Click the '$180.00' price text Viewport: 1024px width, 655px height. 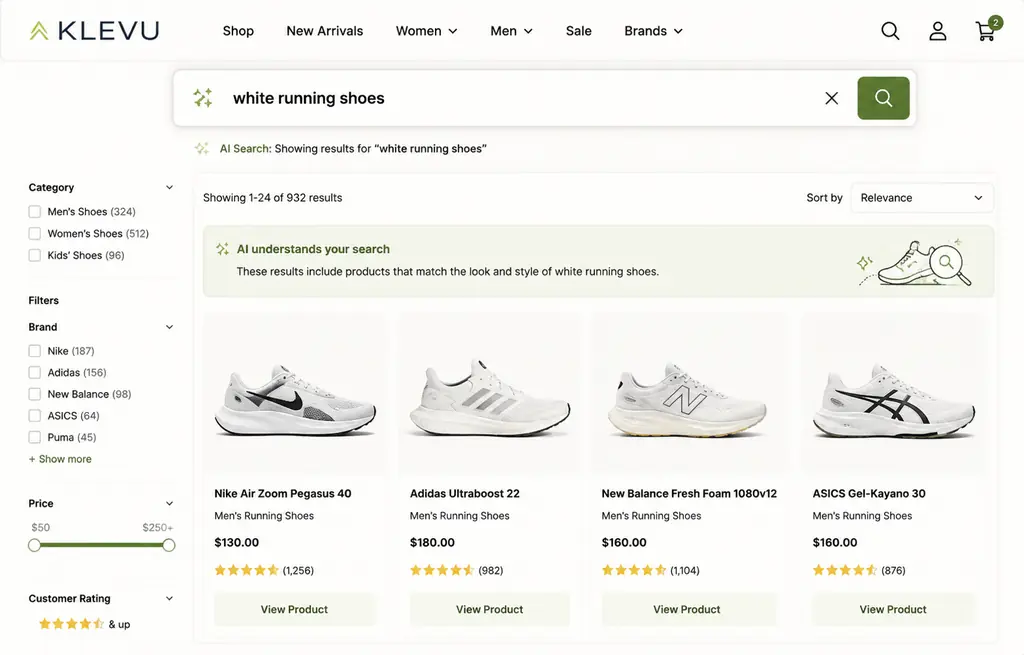[x=432, y=543]
